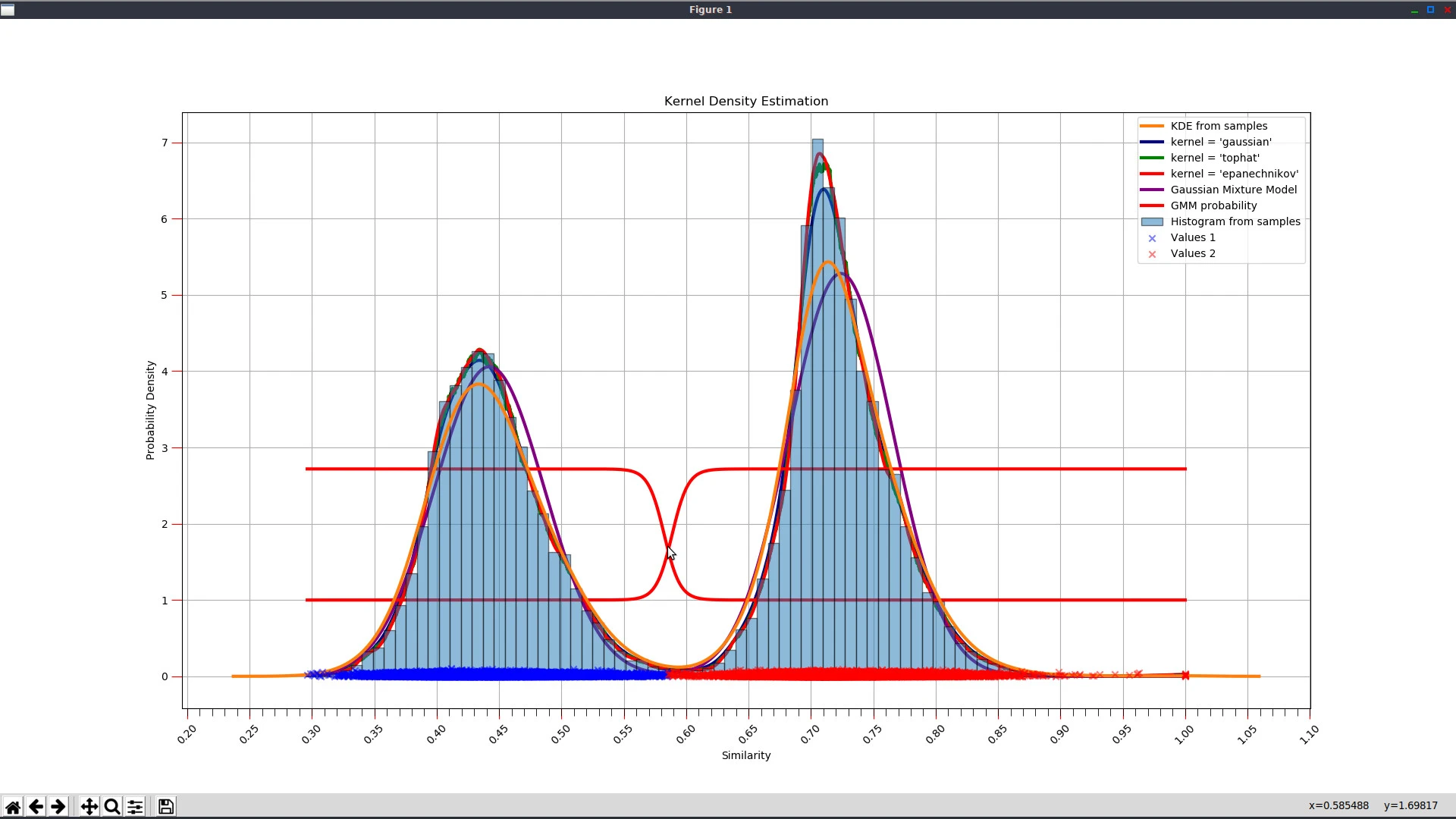
Task: Save the figure with floppy icon
Action: coord(166,807)
